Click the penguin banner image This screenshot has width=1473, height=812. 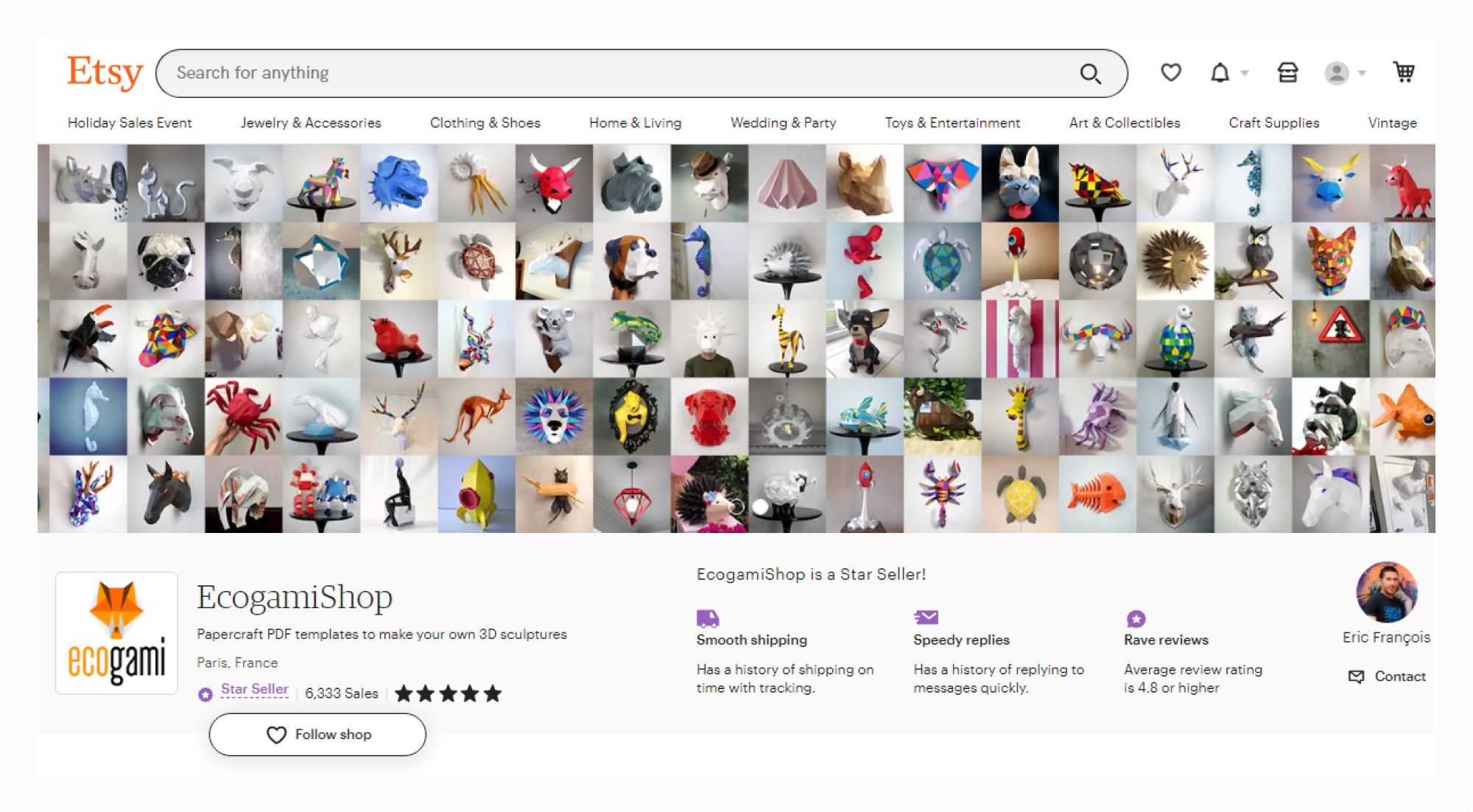point(1175,417)
